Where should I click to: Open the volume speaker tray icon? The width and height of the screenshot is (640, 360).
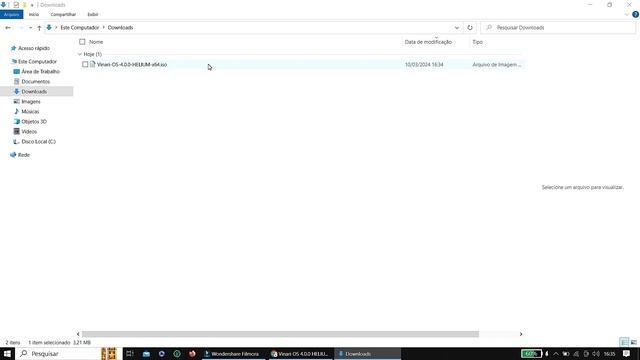[x=596, y=353]
